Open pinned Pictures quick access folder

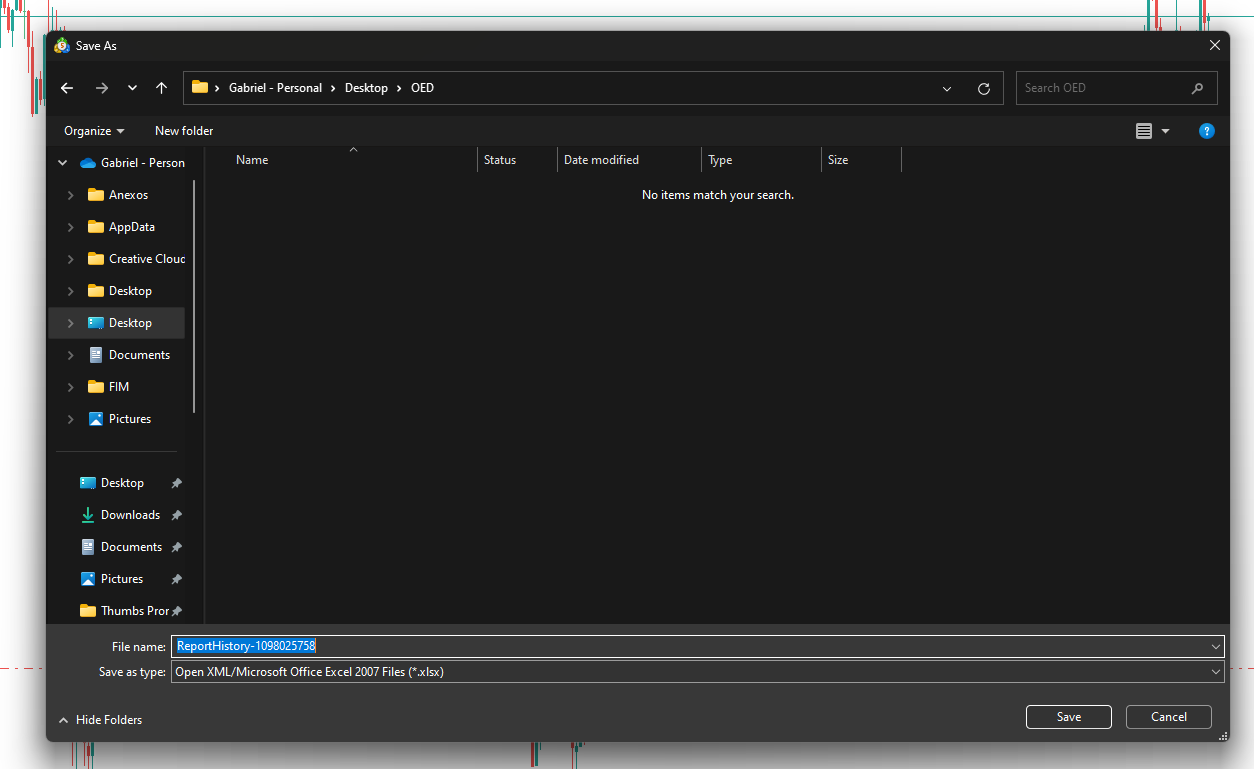coord(121,579)
